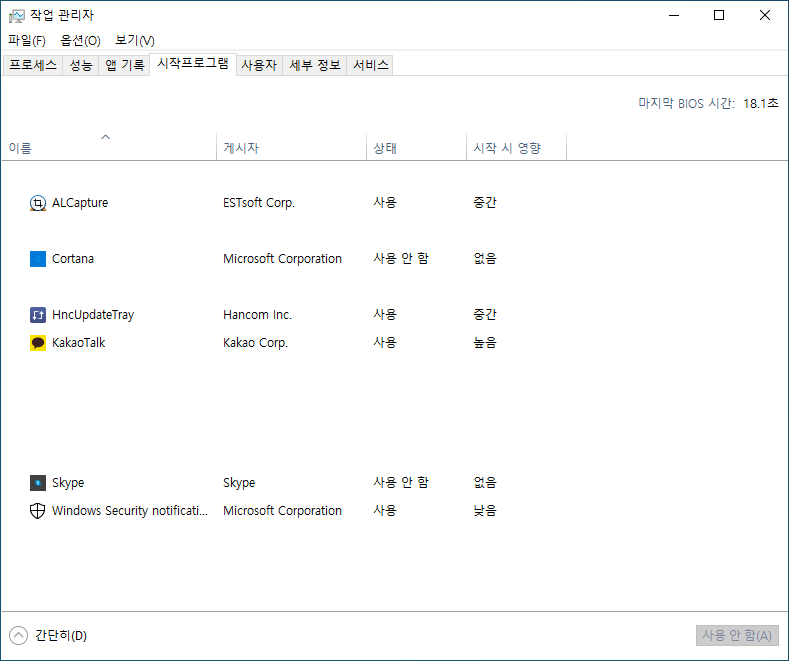Click Windows Security's 낮음 impact value
789x661 pixels.
(485, 511)
